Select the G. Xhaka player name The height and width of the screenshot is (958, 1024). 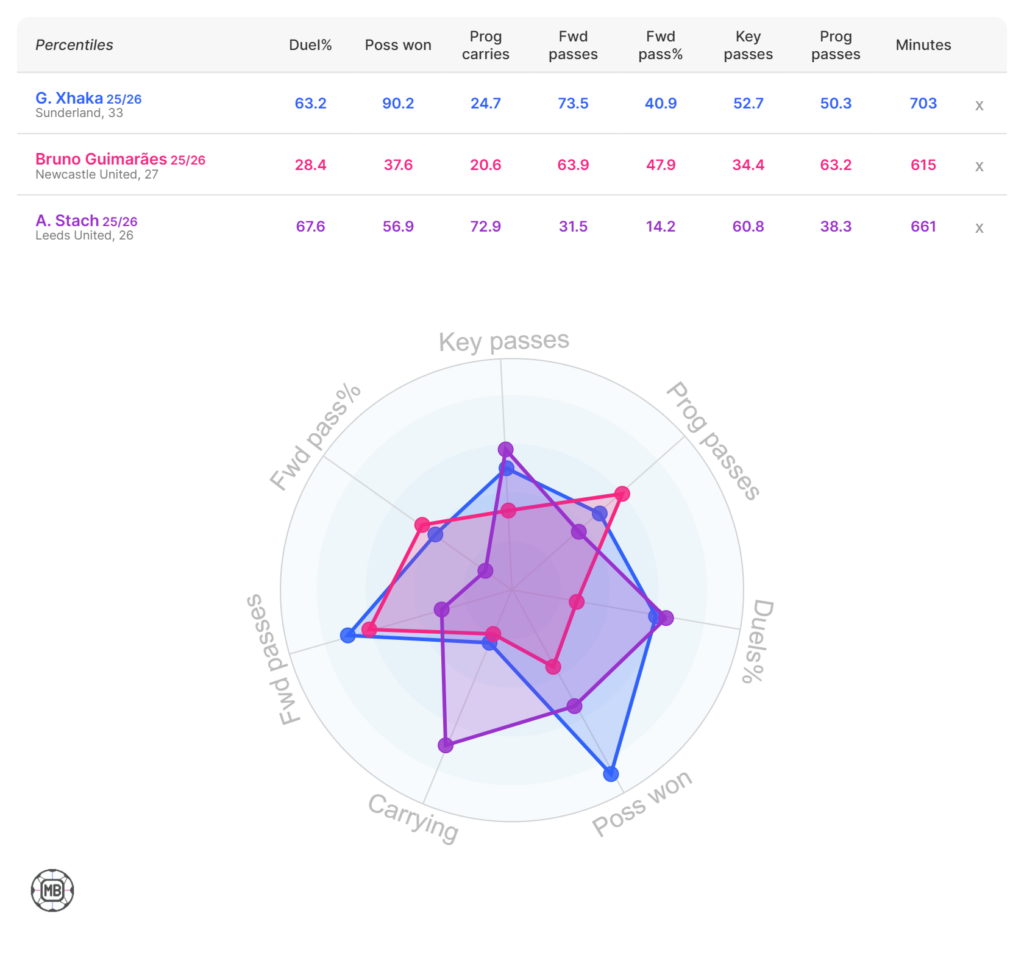(69, 98)
